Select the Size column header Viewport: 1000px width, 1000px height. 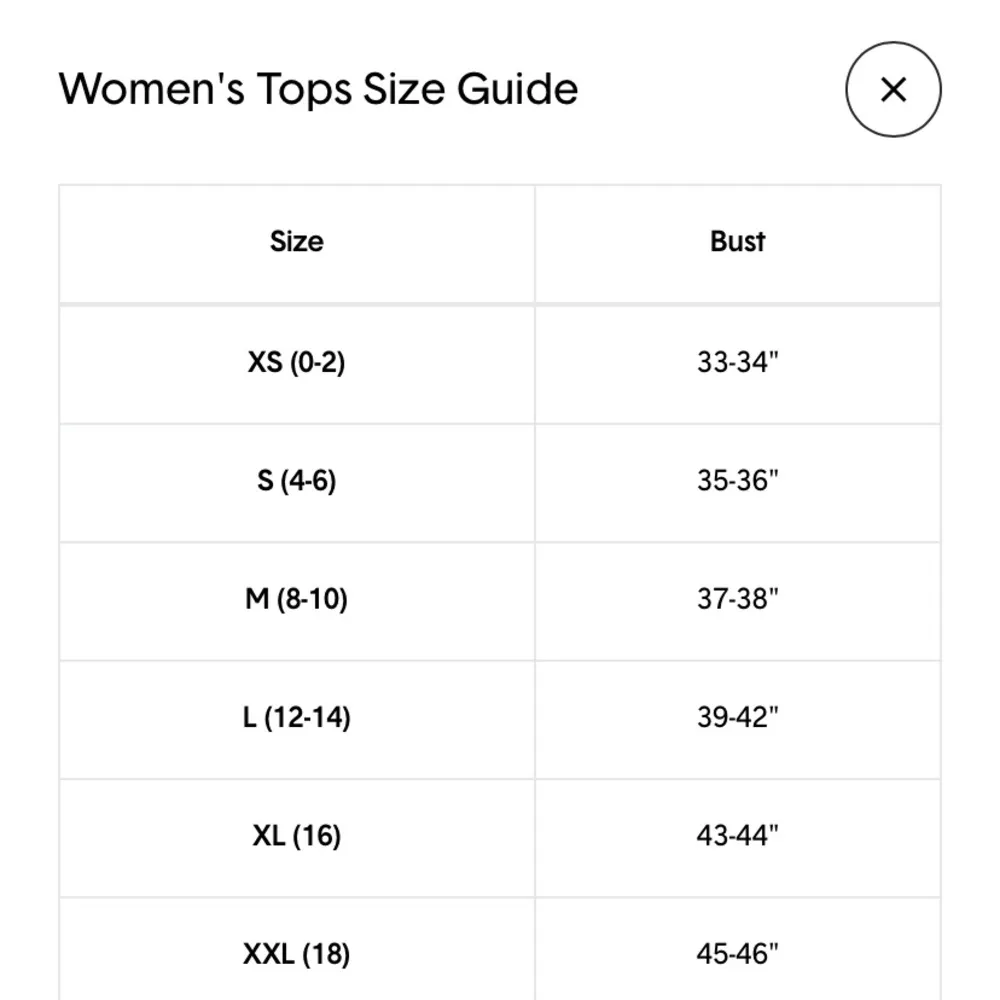pyautogui.click(x=297, y=242)
